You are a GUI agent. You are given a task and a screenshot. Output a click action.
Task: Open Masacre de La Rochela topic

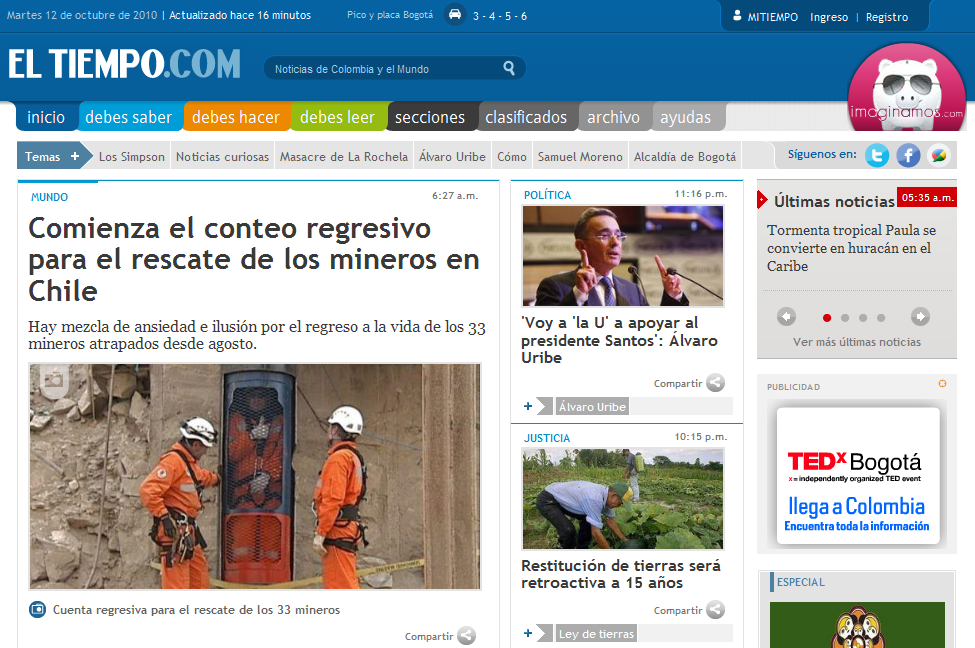pos(344,157)
